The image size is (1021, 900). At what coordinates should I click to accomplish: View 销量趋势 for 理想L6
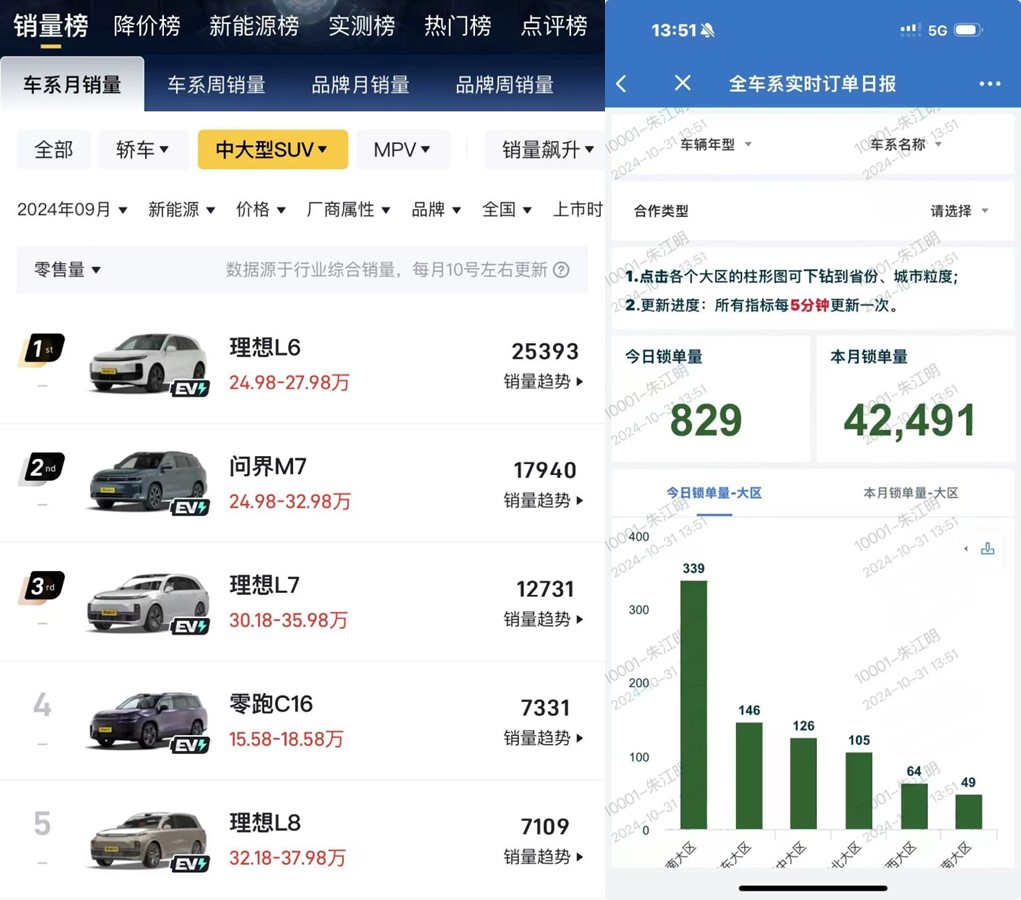point(543,382)
